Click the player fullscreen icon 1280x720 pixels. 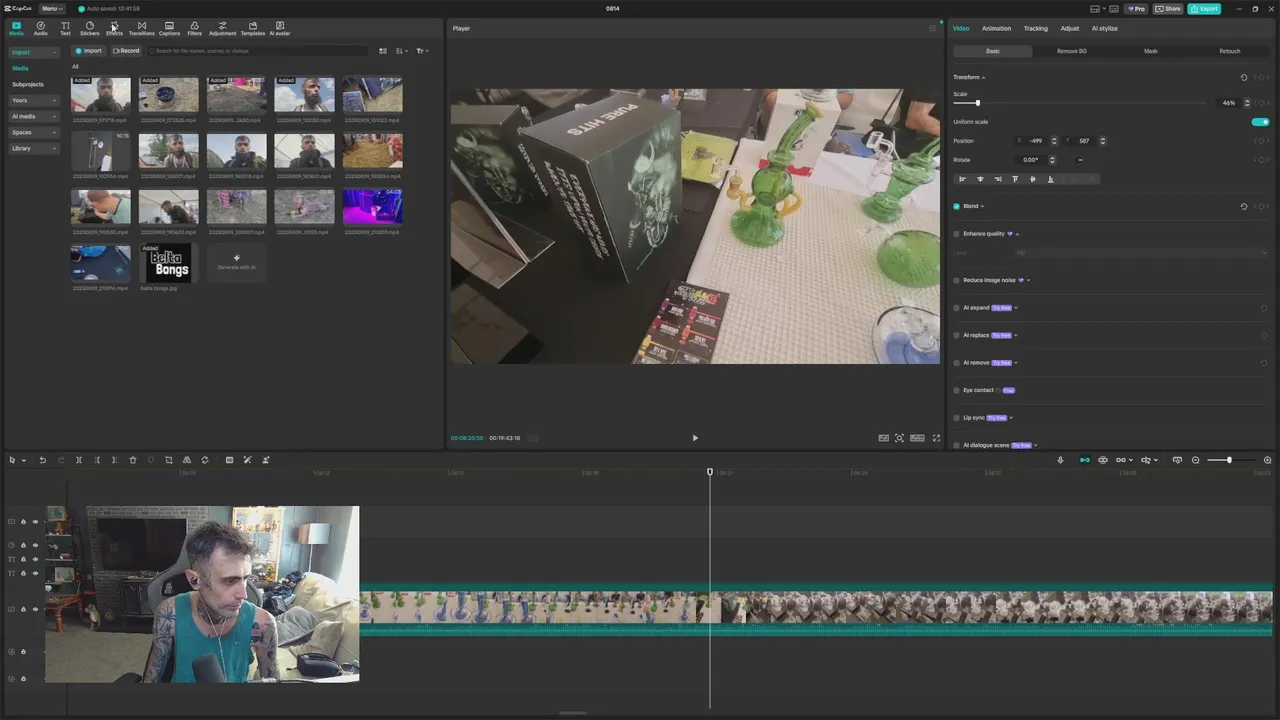point(936,438)
